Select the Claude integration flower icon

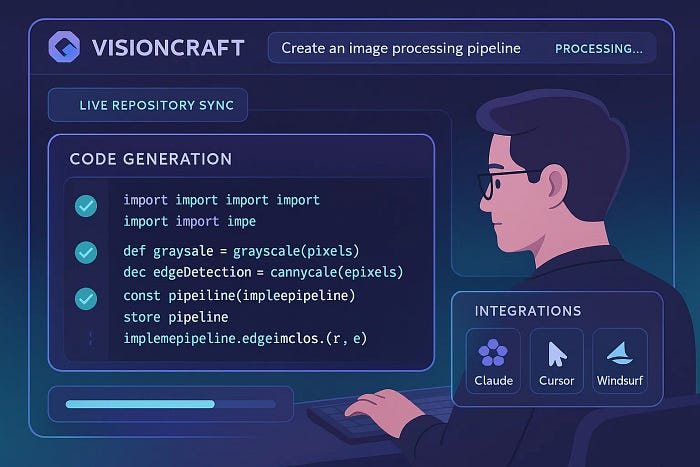coord(493,353)
